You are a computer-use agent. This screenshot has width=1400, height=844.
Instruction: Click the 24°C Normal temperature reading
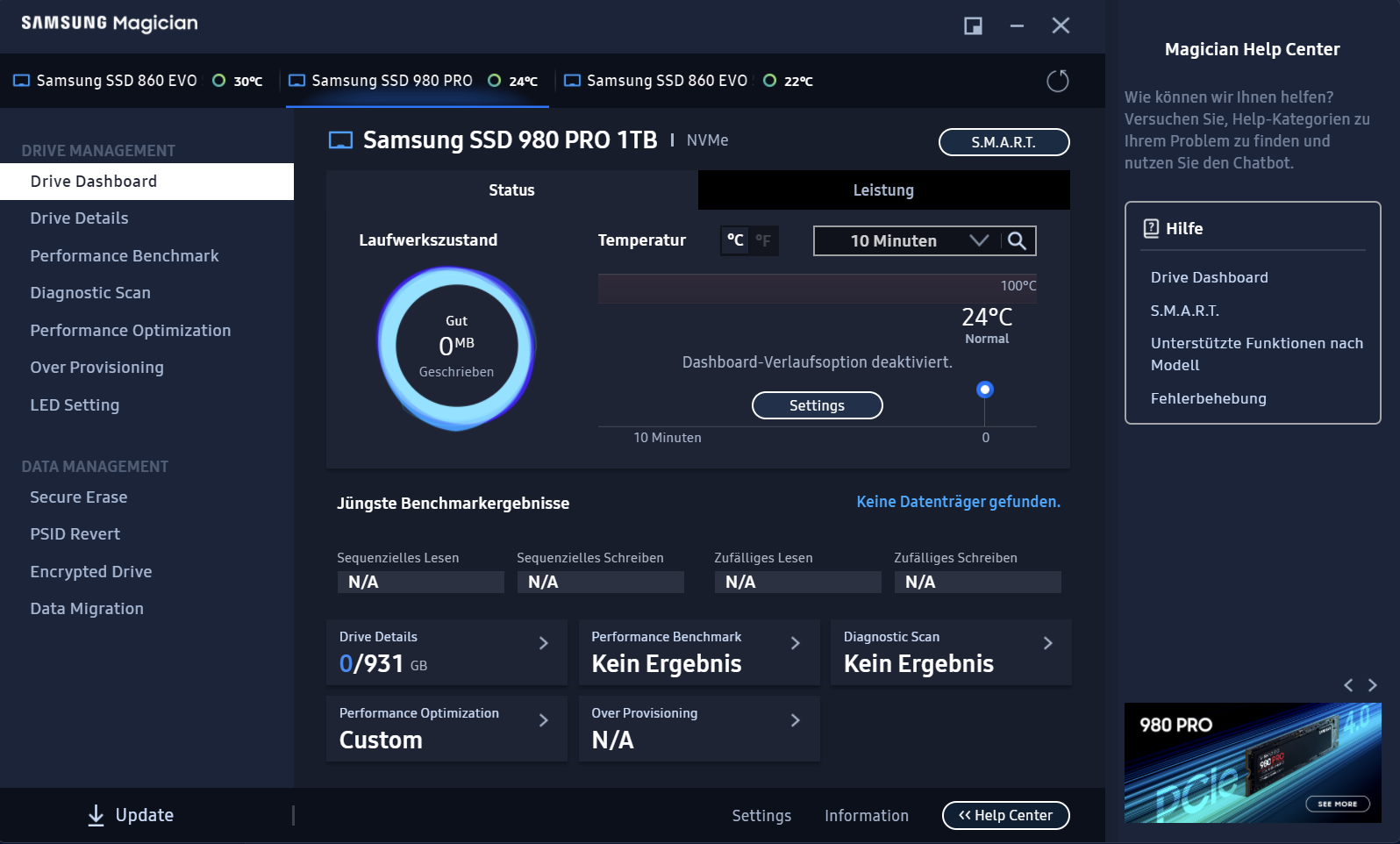click(x=987, y=325)
